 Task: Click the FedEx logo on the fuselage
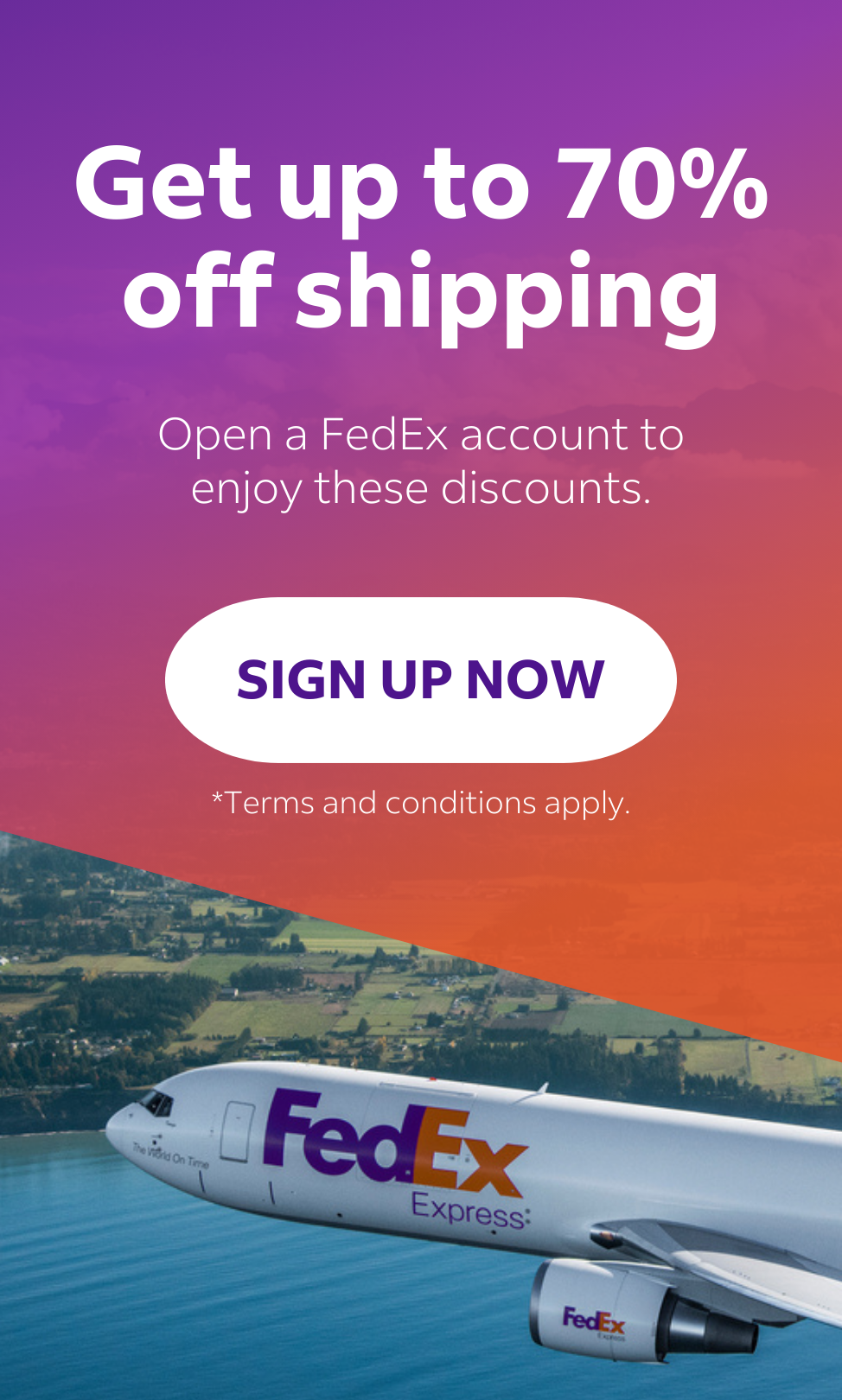coord(395,1141)
